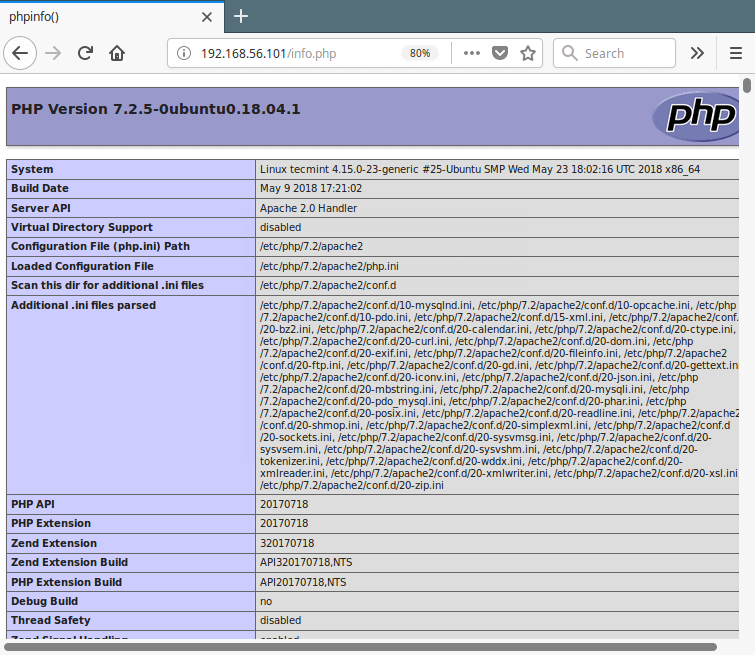Go back to the previous page
Viewport: 755px width, 655px height.
click(x=20, y=53)
